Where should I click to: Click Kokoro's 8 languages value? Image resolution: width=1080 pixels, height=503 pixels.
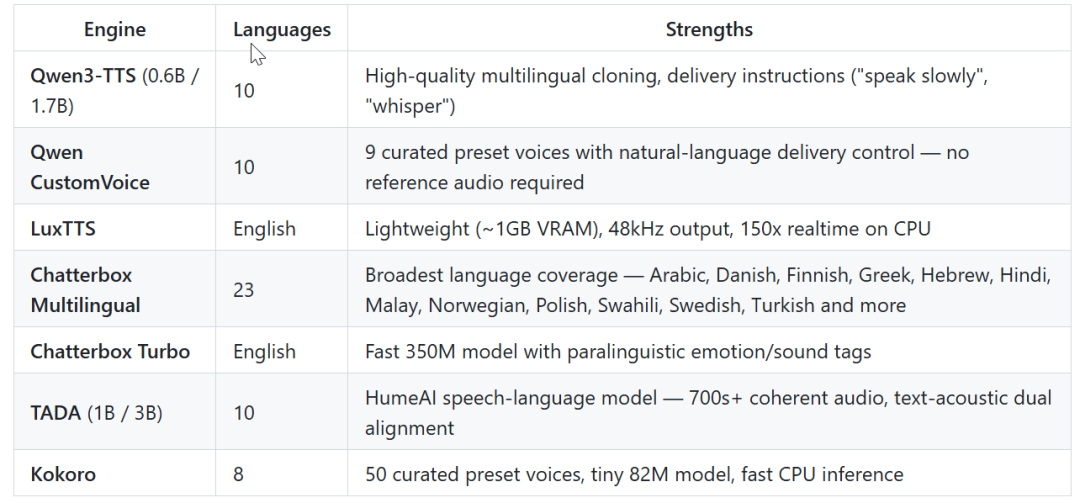click(x=238, y=474)
